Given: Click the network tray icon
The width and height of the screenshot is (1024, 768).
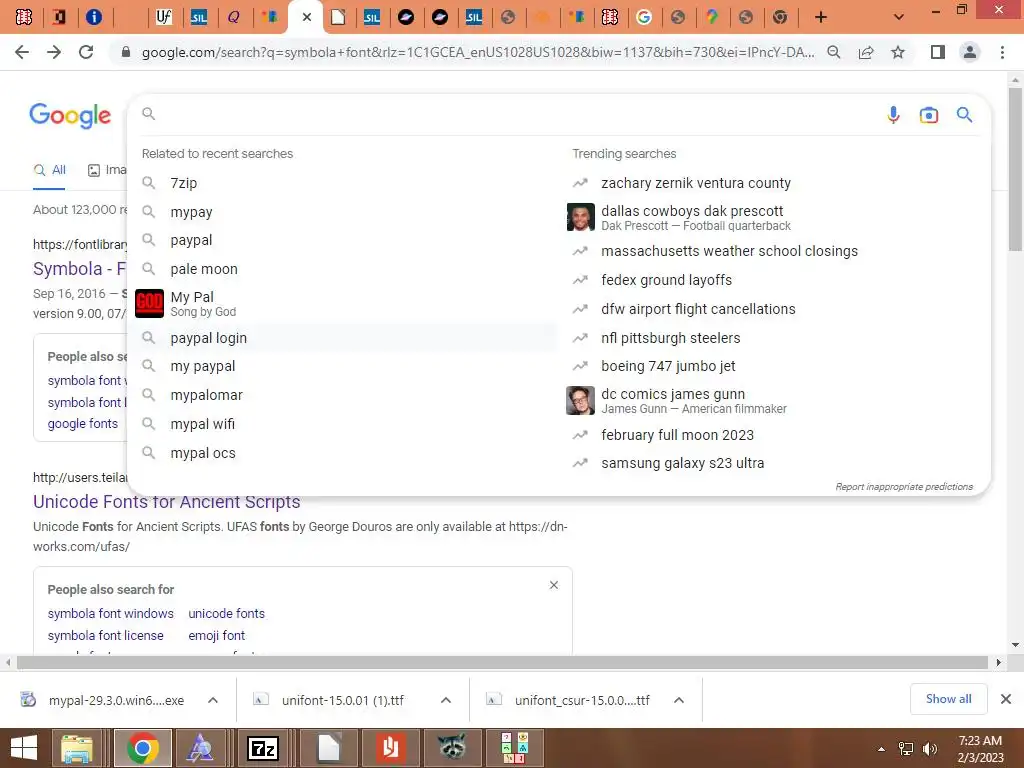Looking at the screenshot, I should coord(906,749).
